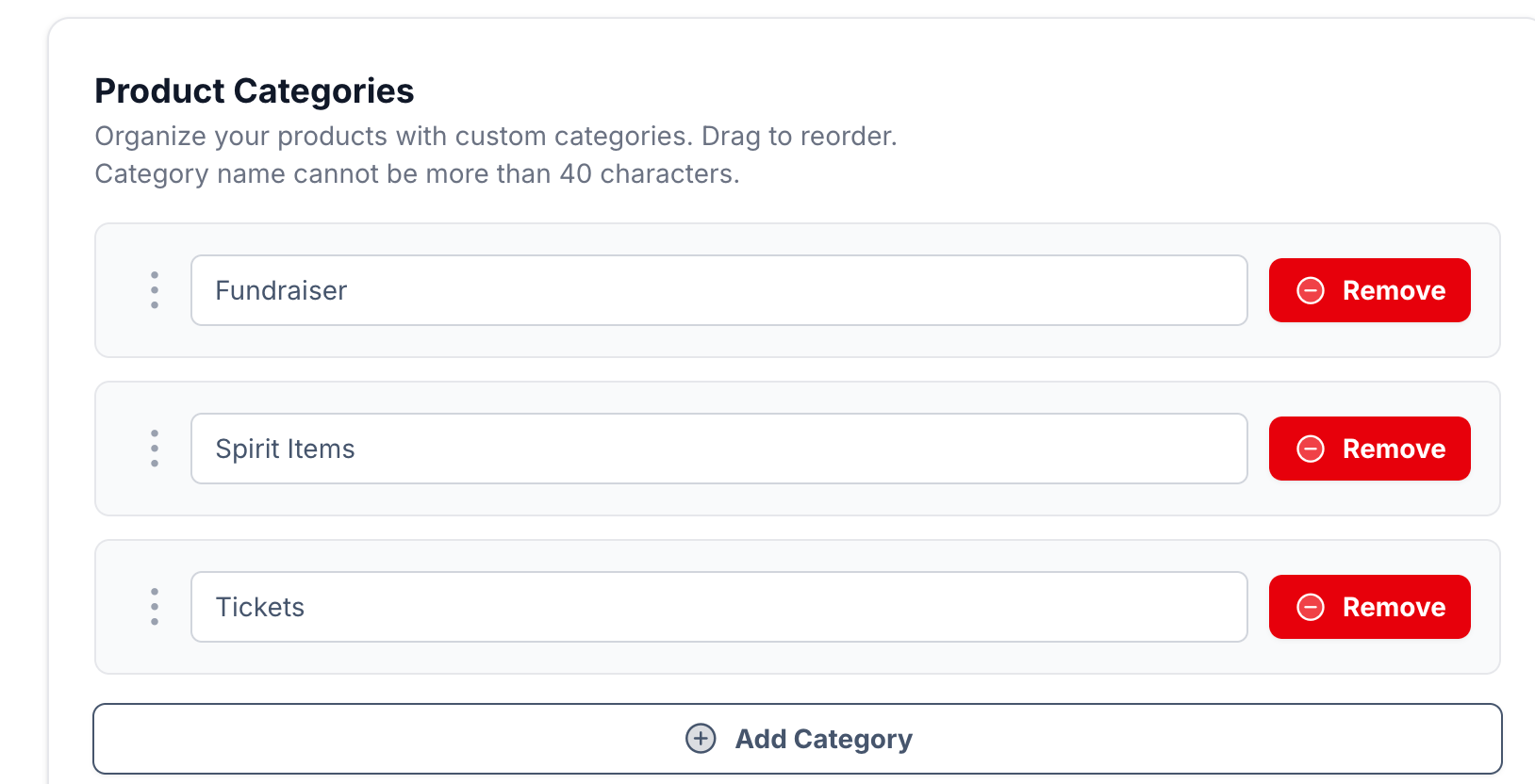Screen dimensions: 1535x784
Task: Click into the Spirit Items text field
Action: click(718, 449)
